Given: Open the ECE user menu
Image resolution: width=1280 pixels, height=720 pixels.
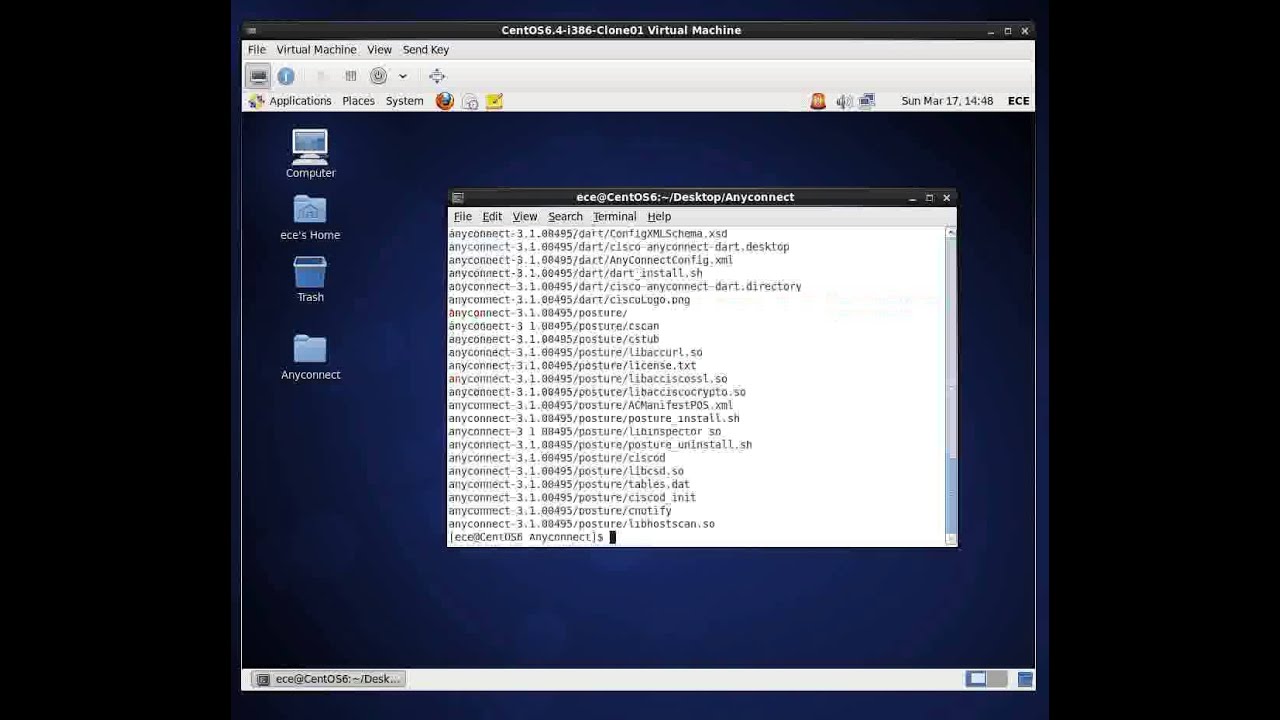Looking at the screenshot, I should pos(1019,101).
